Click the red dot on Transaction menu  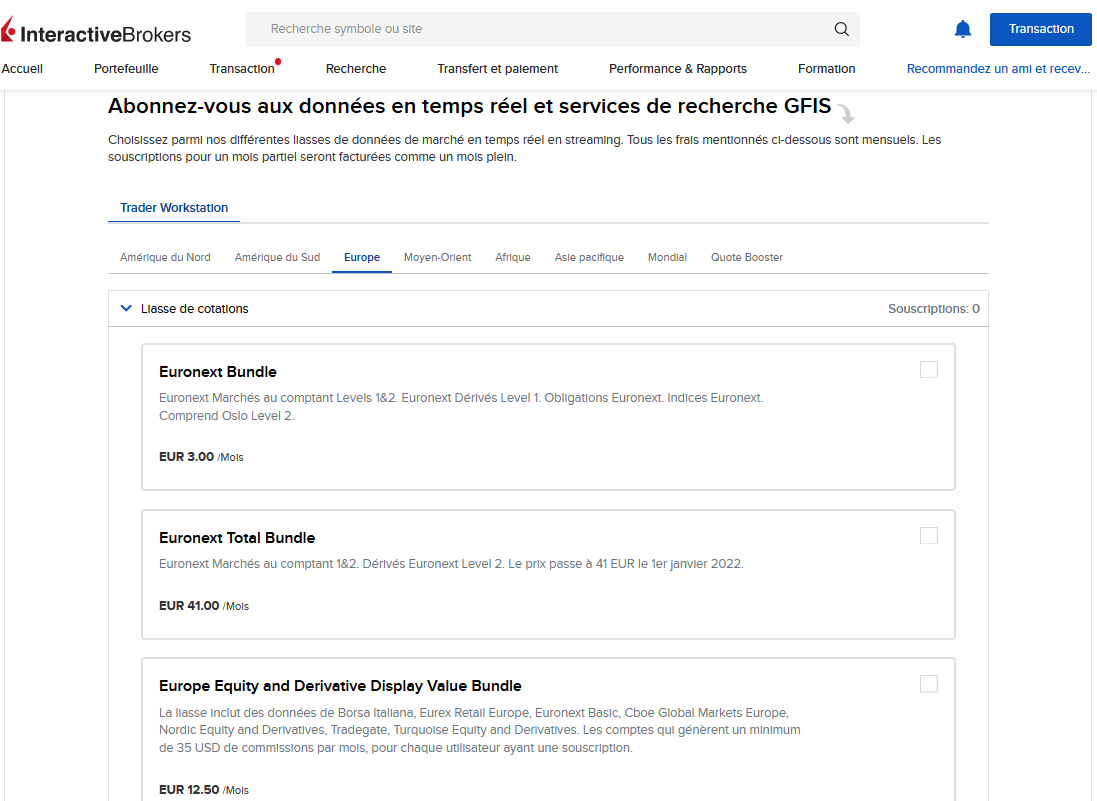coord(278,62)
